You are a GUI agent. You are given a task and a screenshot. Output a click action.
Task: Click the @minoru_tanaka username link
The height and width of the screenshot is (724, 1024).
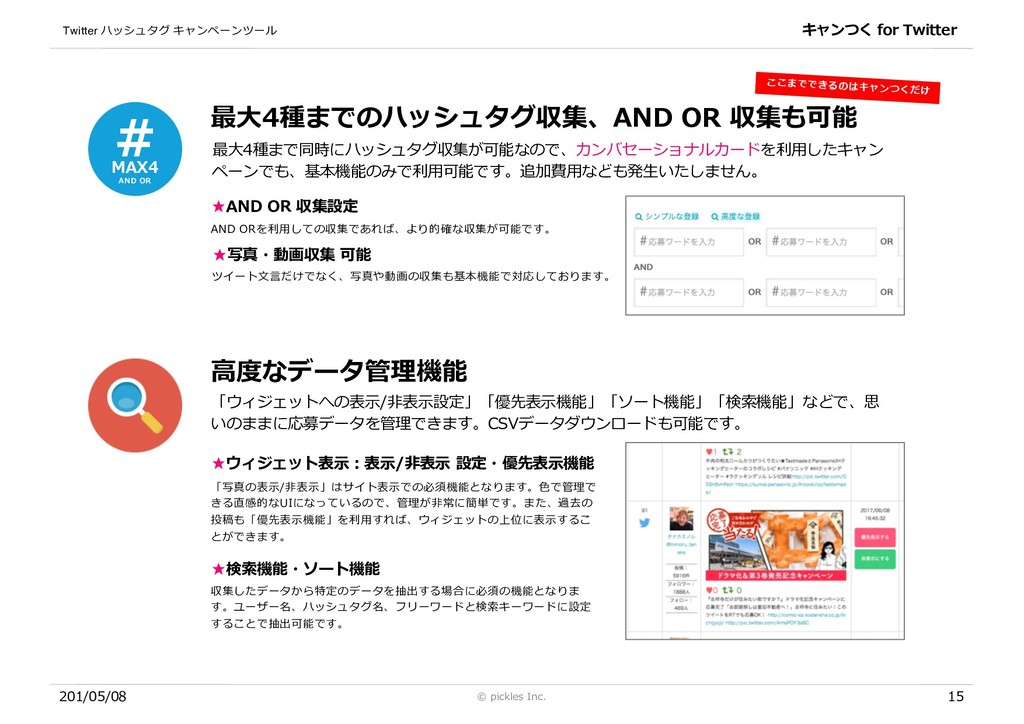[681, 548]
